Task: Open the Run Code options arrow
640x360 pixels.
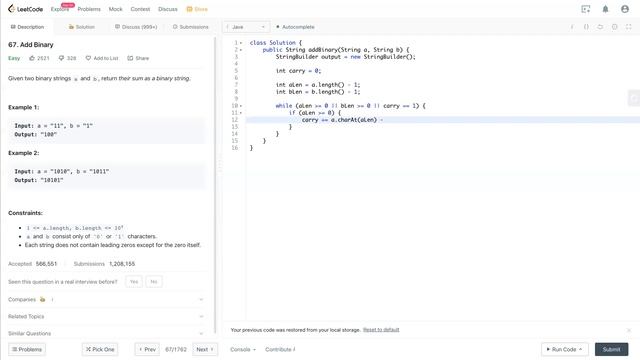Action: click(x=580, y=349)
